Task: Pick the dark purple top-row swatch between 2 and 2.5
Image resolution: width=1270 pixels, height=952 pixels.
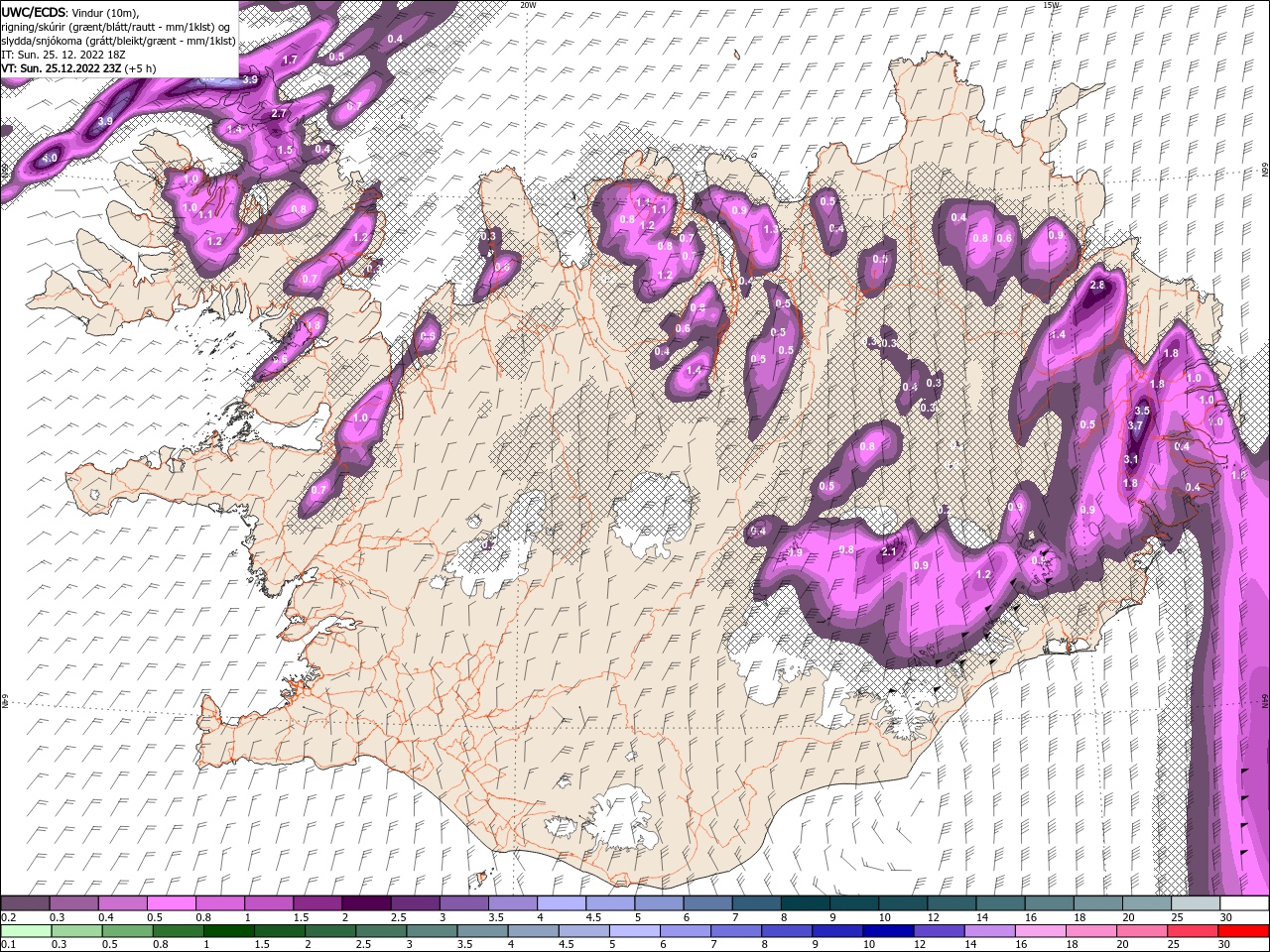Action: click(x=366, y=903)
